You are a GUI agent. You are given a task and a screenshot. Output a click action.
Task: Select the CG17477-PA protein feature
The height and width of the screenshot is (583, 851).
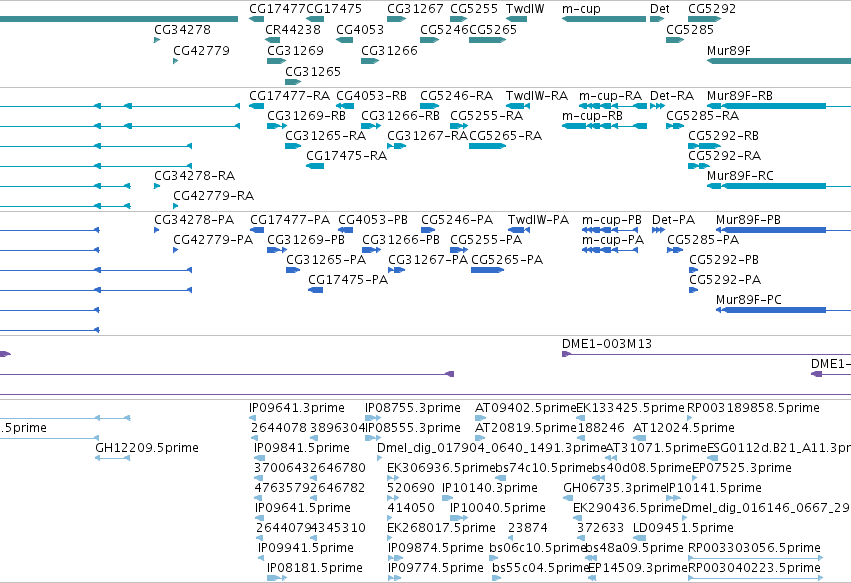click(257, 230)
